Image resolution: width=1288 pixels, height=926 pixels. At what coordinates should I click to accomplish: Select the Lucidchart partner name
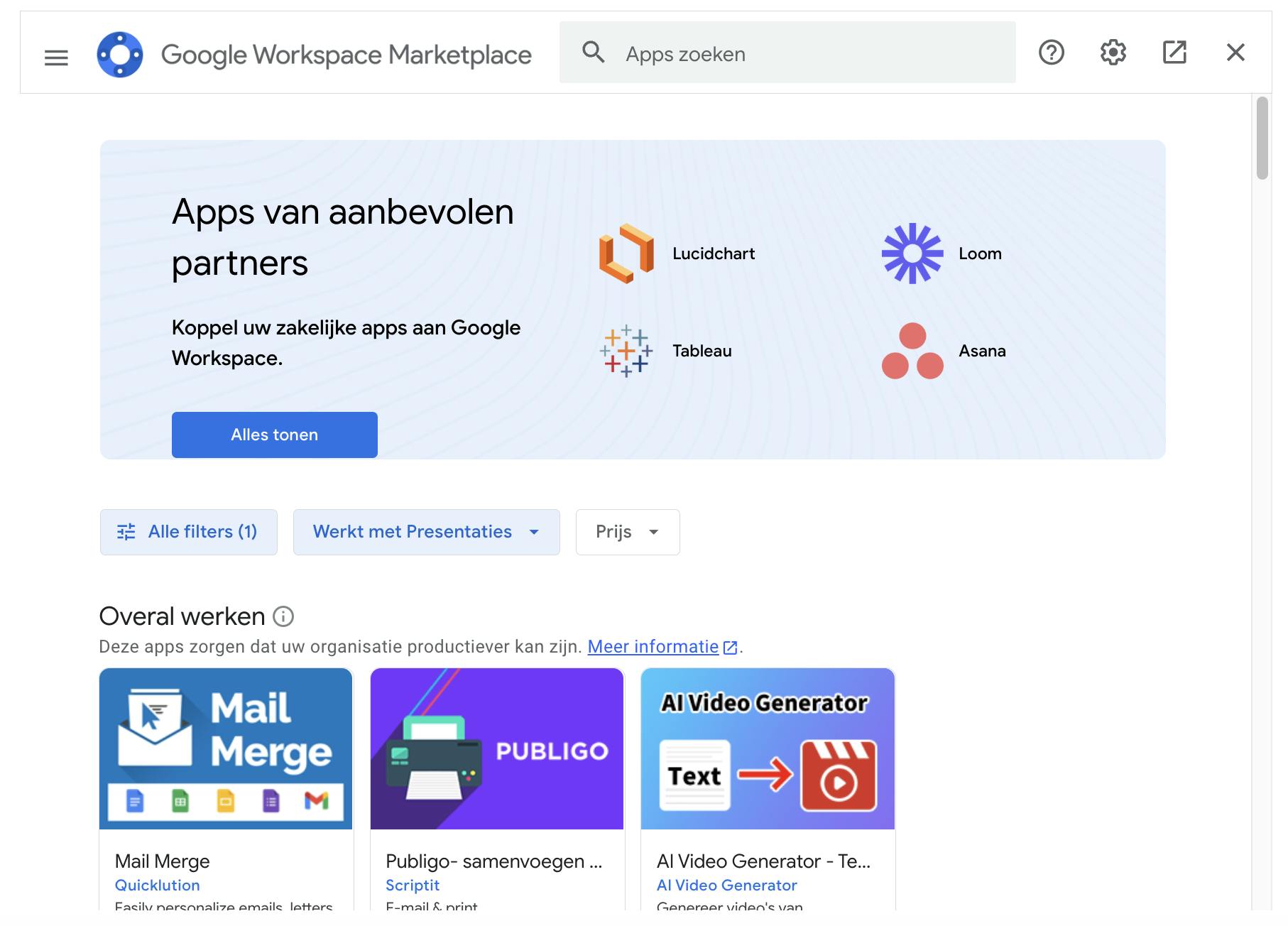(714, 254)
